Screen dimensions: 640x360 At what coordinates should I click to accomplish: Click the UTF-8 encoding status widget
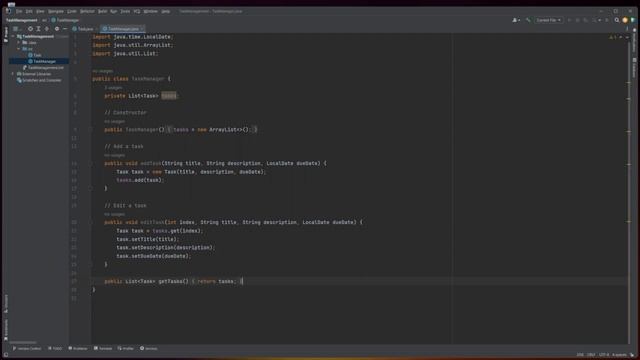pos(604,355)
